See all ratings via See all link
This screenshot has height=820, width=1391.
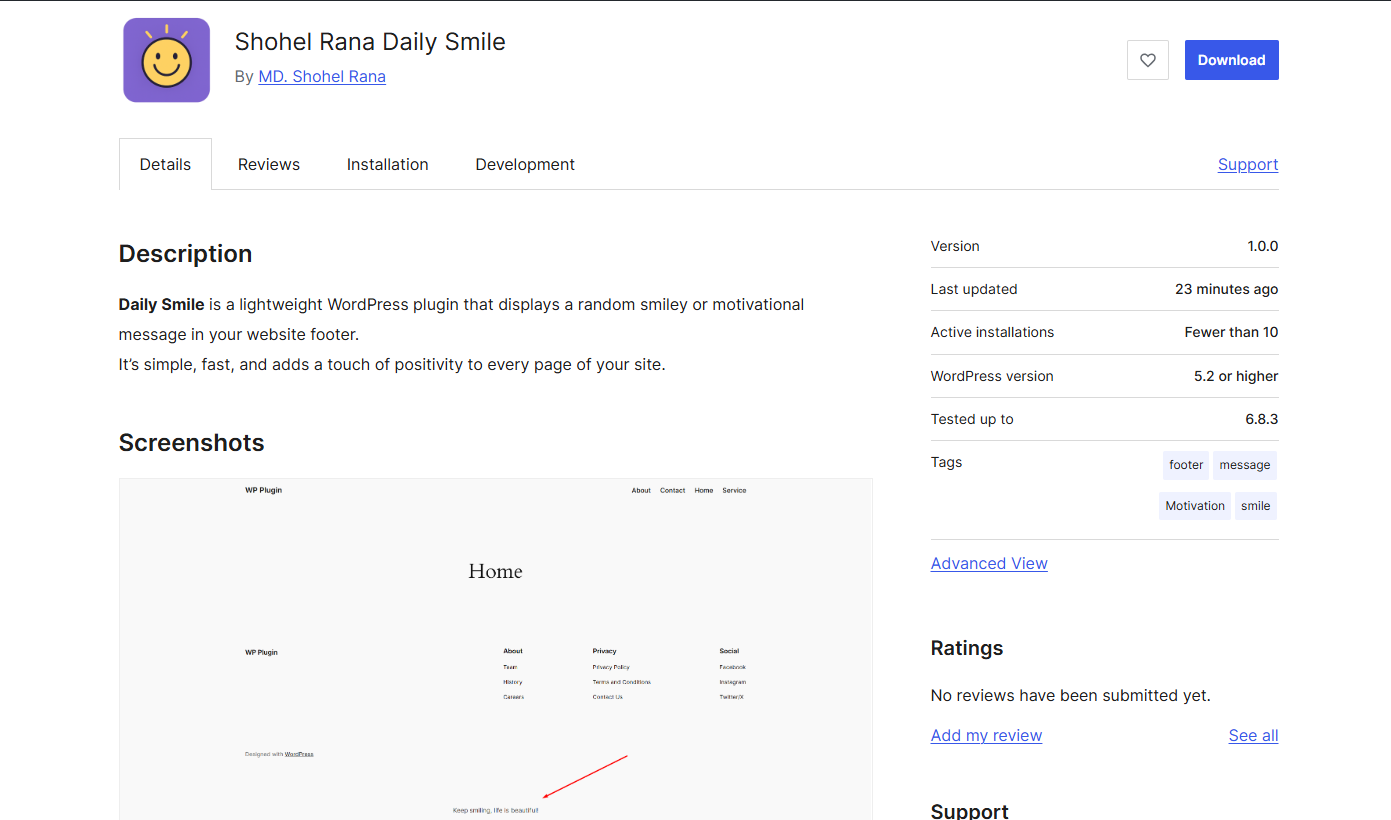[x=1252, y=736]
